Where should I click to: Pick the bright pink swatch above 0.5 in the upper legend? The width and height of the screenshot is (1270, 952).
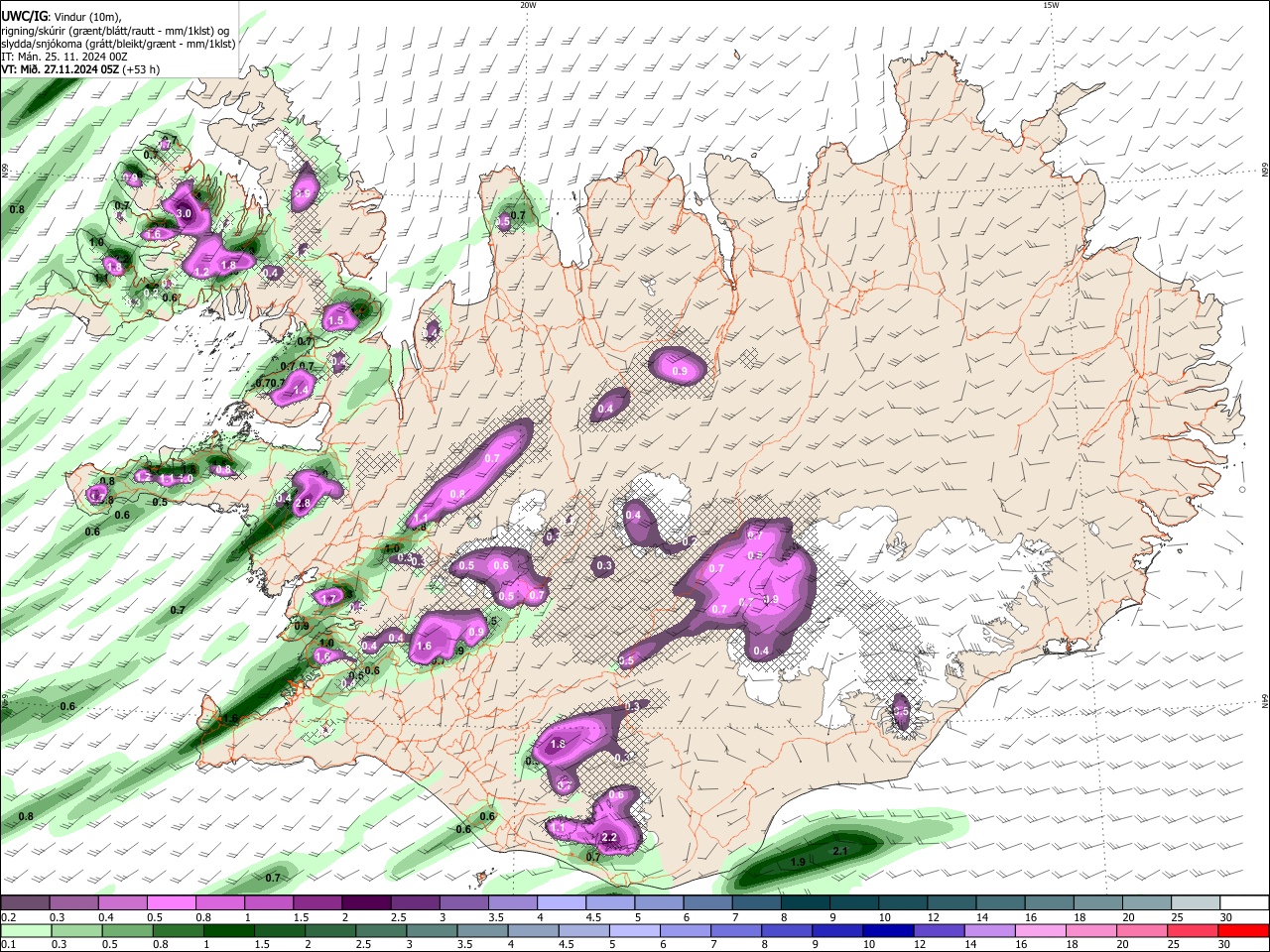[x=172, y=903]
